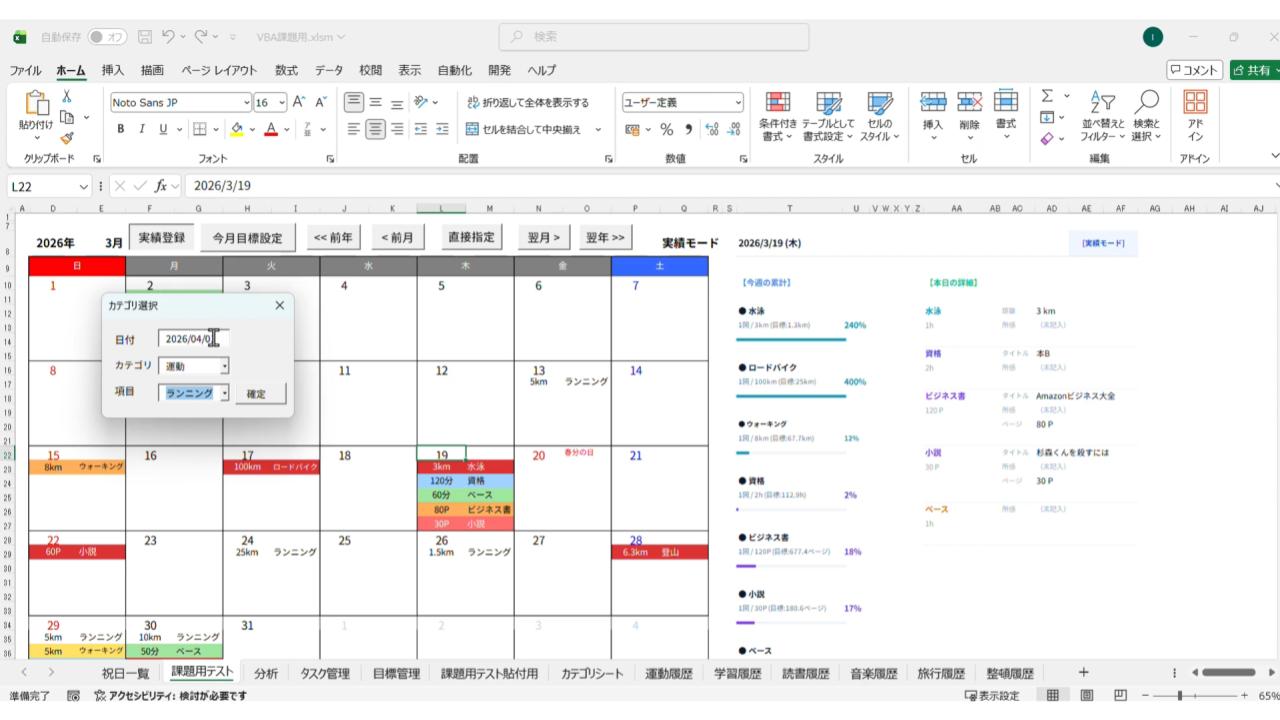Open the 数式 ribbon tab
The height and width of the screenshot is (720, 1280).
pyautogui.click(x=286, y=70)
